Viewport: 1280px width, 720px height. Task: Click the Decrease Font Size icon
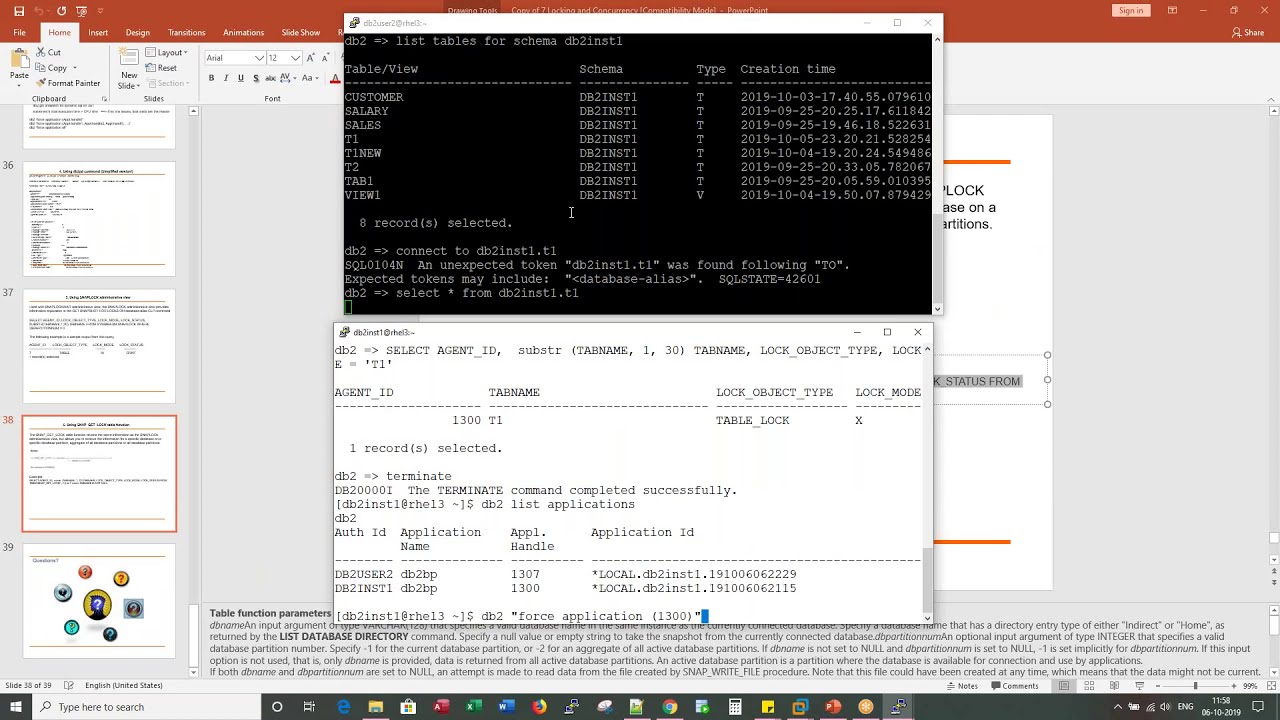click(x=325, y=58)
